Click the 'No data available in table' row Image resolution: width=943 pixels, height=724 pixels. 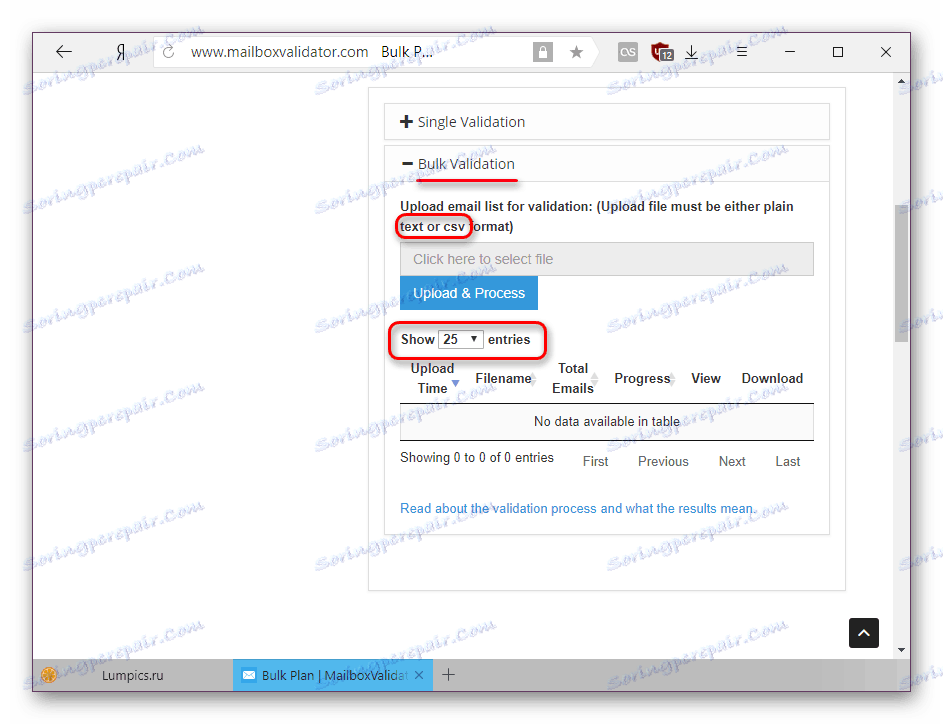(x=607, y=422)
